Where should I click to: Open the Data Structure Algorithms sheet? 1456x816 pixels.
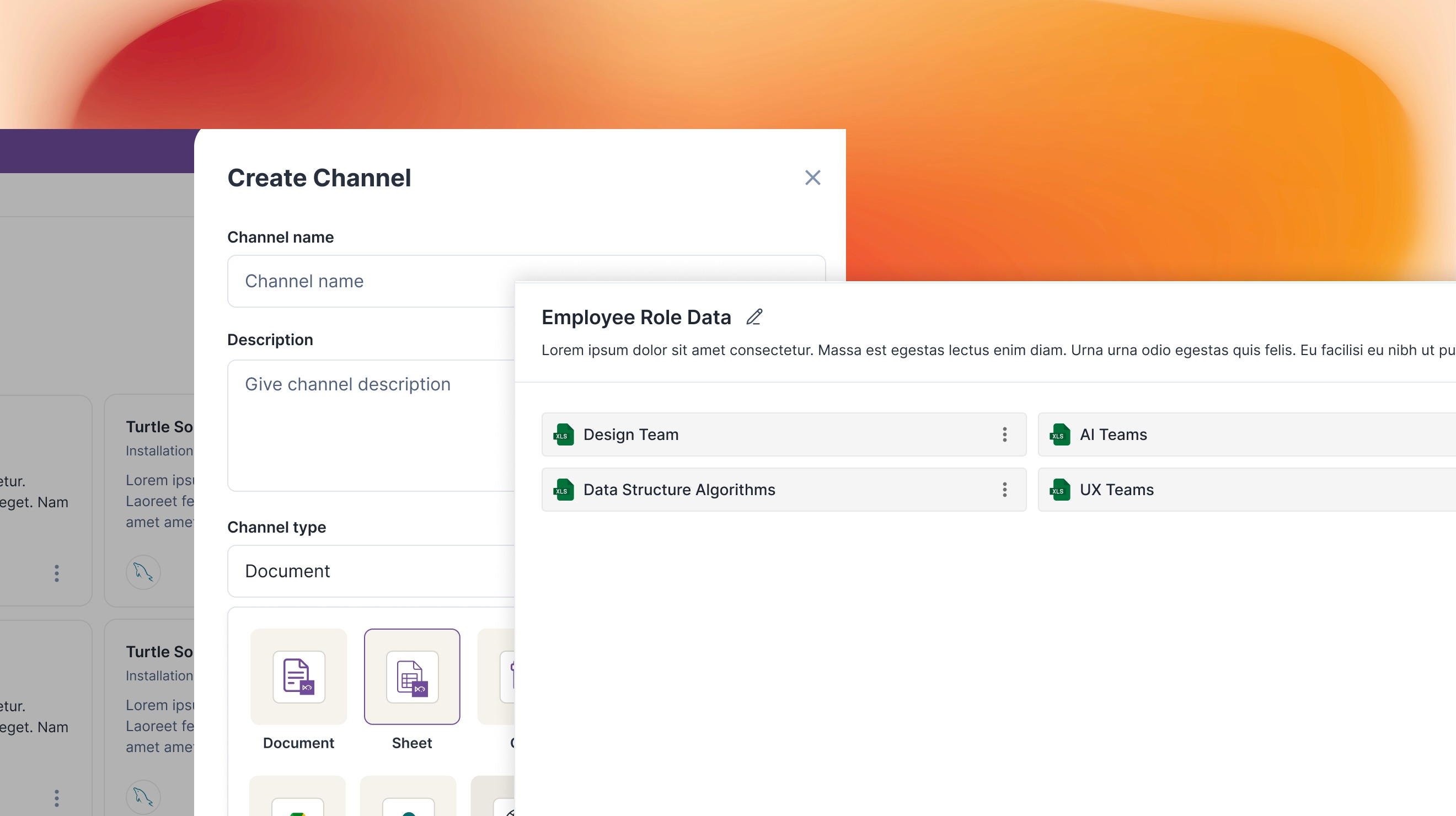pos(783,490)
